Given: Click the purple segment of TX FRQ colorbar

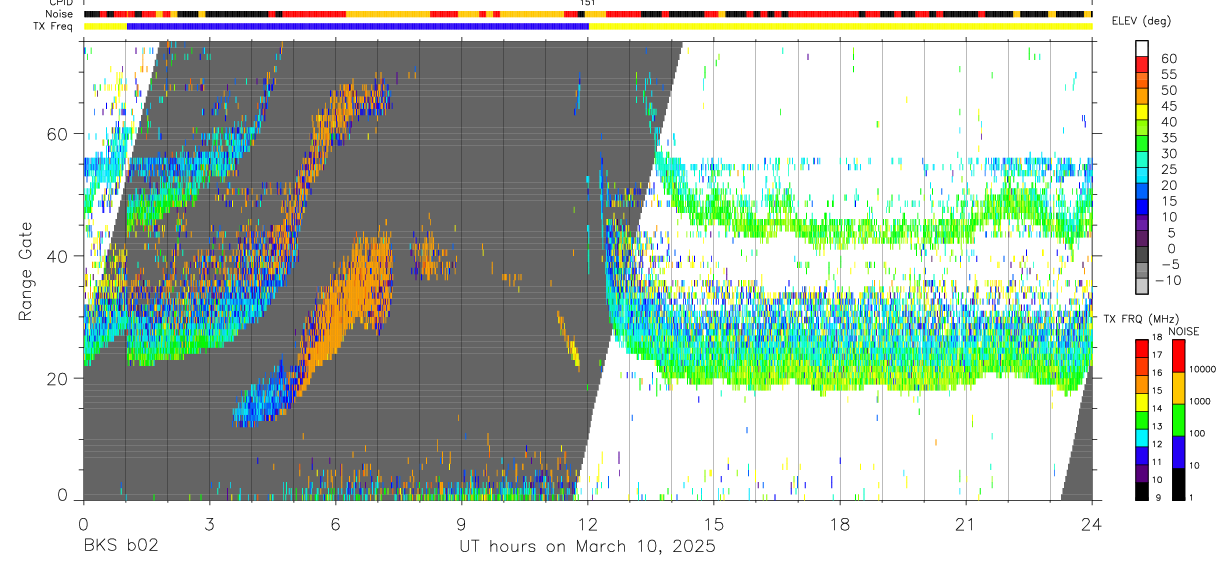Looking at the screenshot, I should coord(1142,473).
